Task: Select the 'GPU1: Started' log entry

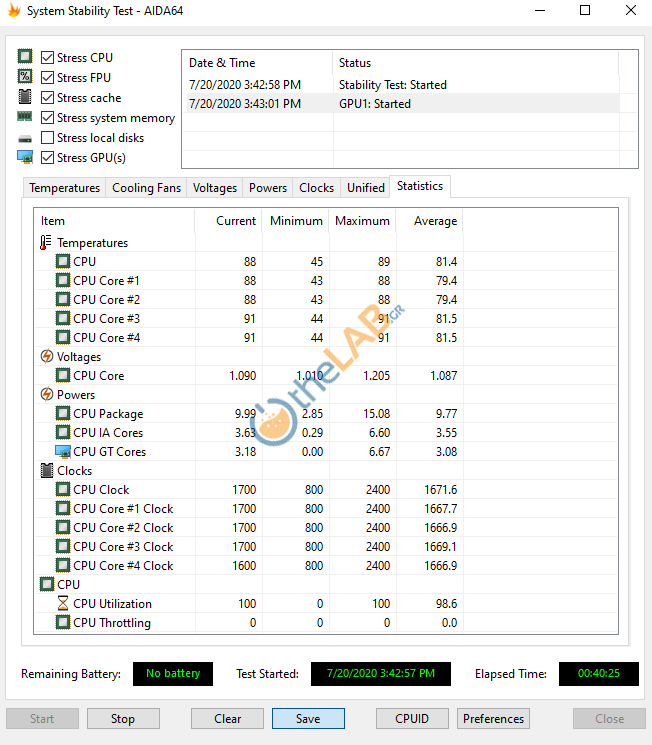Action: coord(401,104)
